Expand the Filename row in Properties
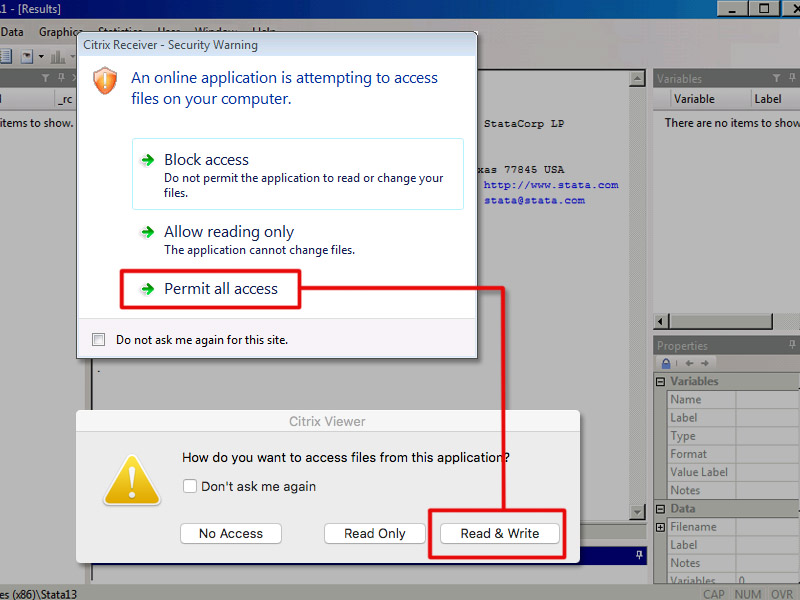Screen dimensions: 800x600 pos(660,528)
